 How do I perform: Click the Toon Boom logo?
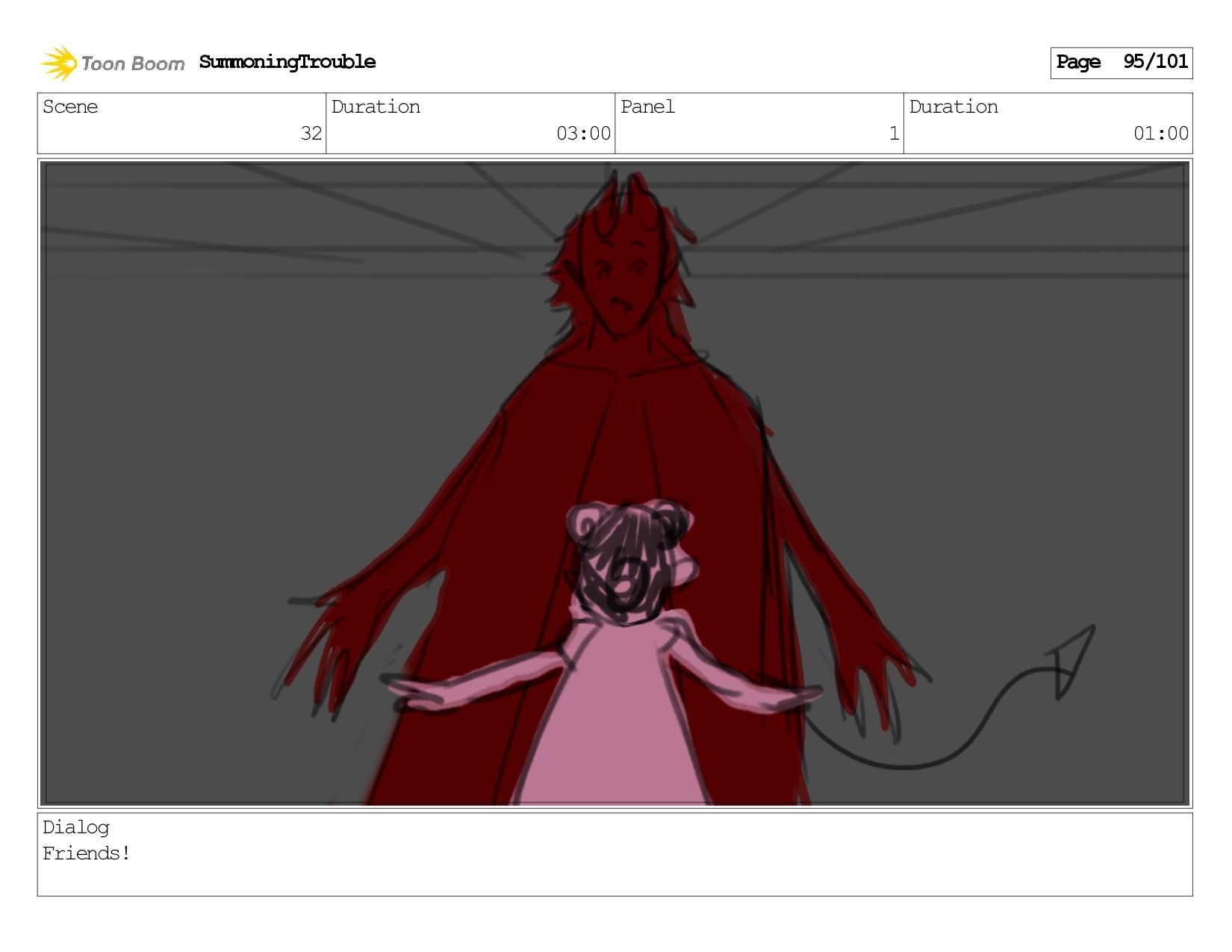[x=112, y=63]
